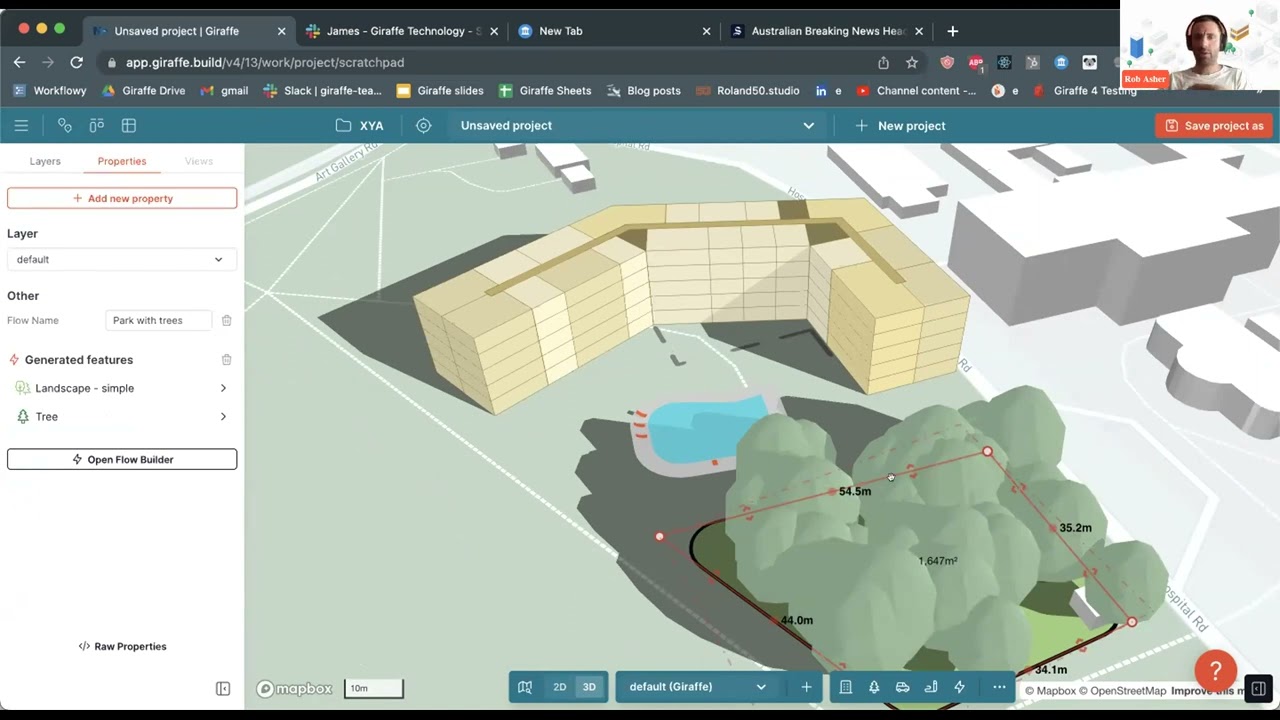Create a New project
Viewport: 1280px width, 720px height.
900,125
